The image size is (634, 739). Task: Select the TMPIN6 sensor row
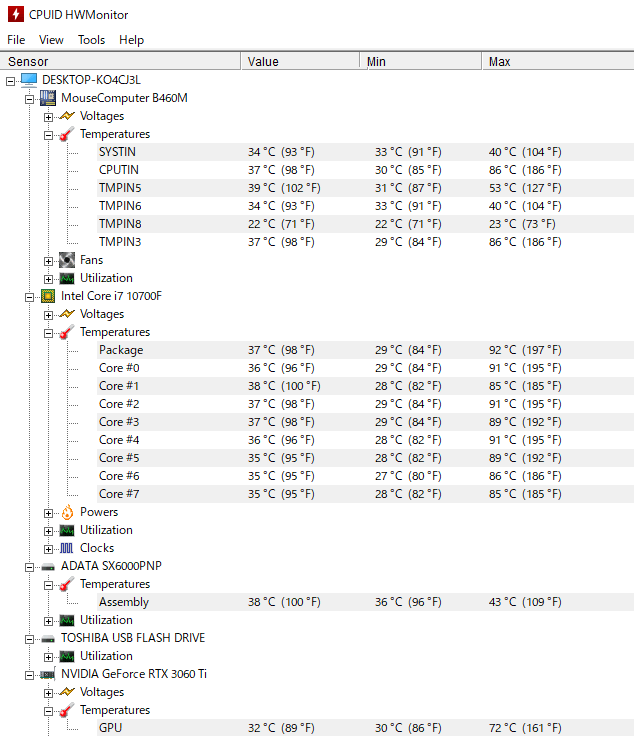pyautogui.click(x=365, y=206)
